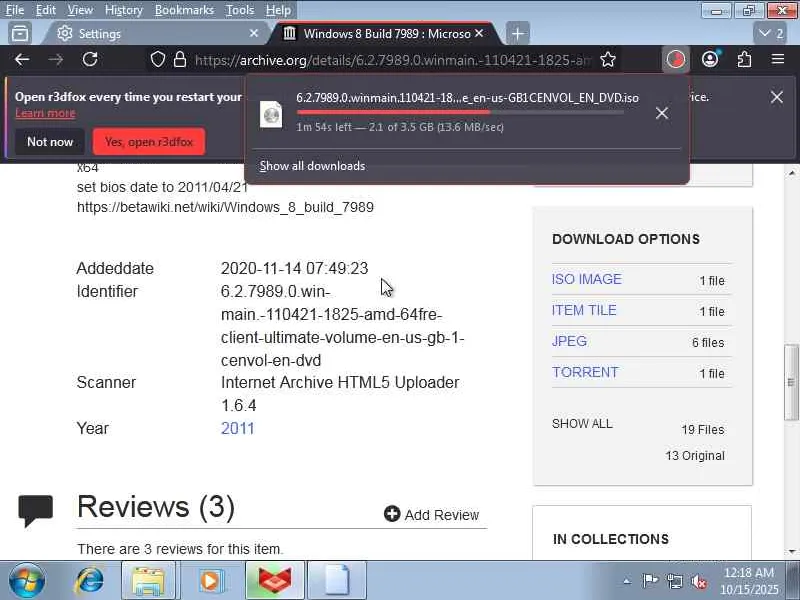800x600 pixels.
Task: Follow the Learn more link
Action: 45,113
